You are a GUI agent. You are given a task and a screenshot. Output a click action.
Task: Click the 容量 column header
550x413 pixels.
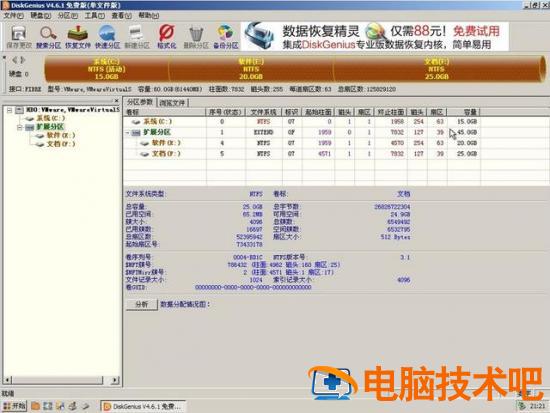pyautogui.click(x=464, y=112)
